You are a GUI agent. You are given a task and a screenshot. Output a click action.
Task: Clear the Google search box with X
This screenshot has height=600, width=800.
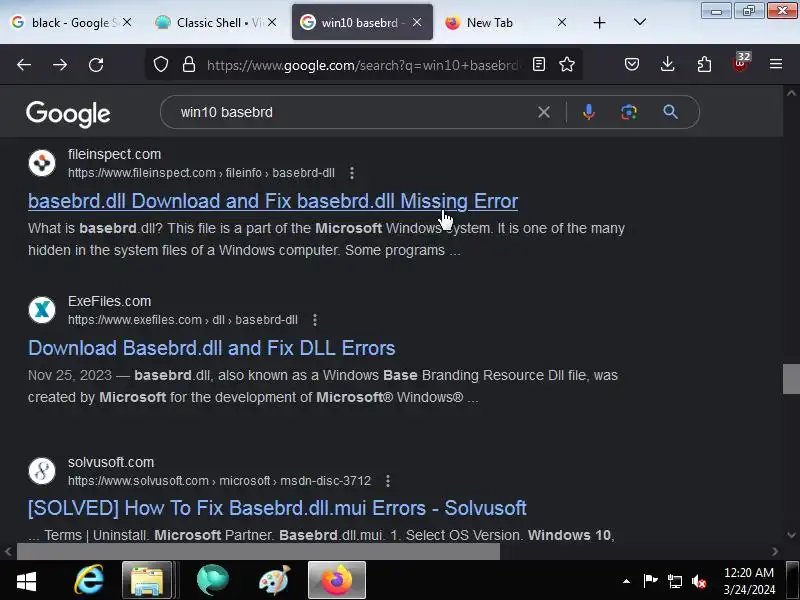click(544, 112)
